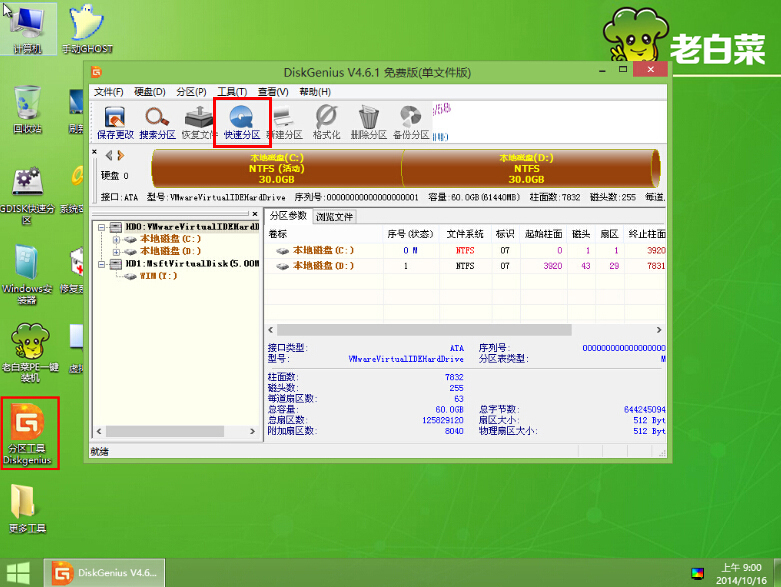Select HD0:VMwareVirtualIDEHardD in tree
Screen dimensions: 781x587
pyautogui.click(x=192, y=227)
